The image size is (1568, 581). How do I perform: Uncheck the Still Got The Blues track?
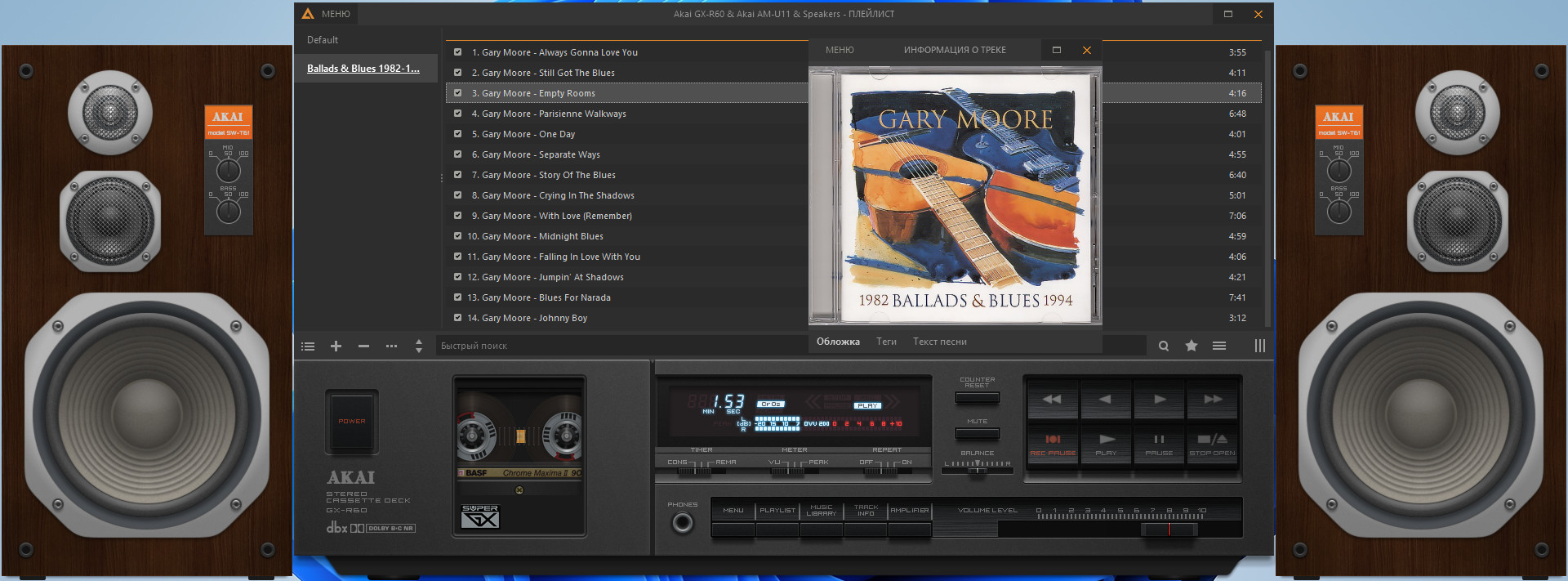pyautogui.click(x=457, y=72)
